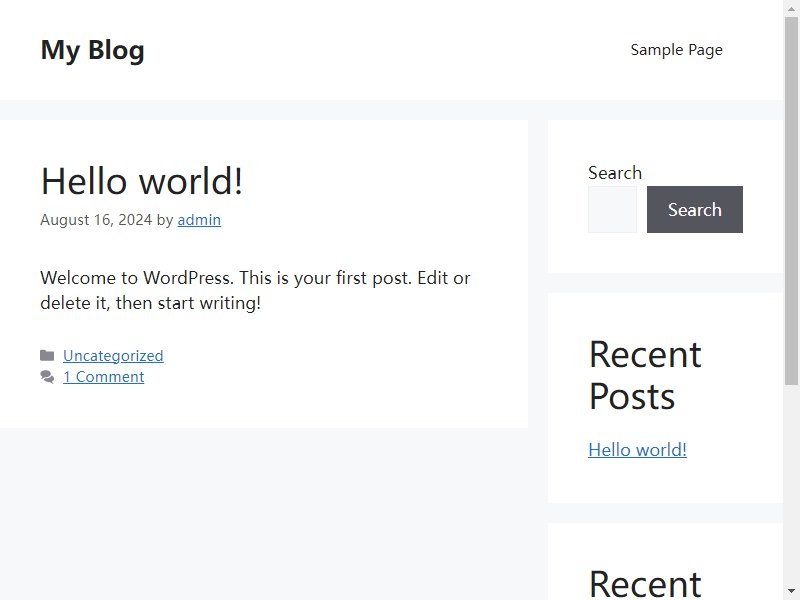Open the 1 Comment link
The height and width of the screenshot is (600, 800).
(104, 377)
